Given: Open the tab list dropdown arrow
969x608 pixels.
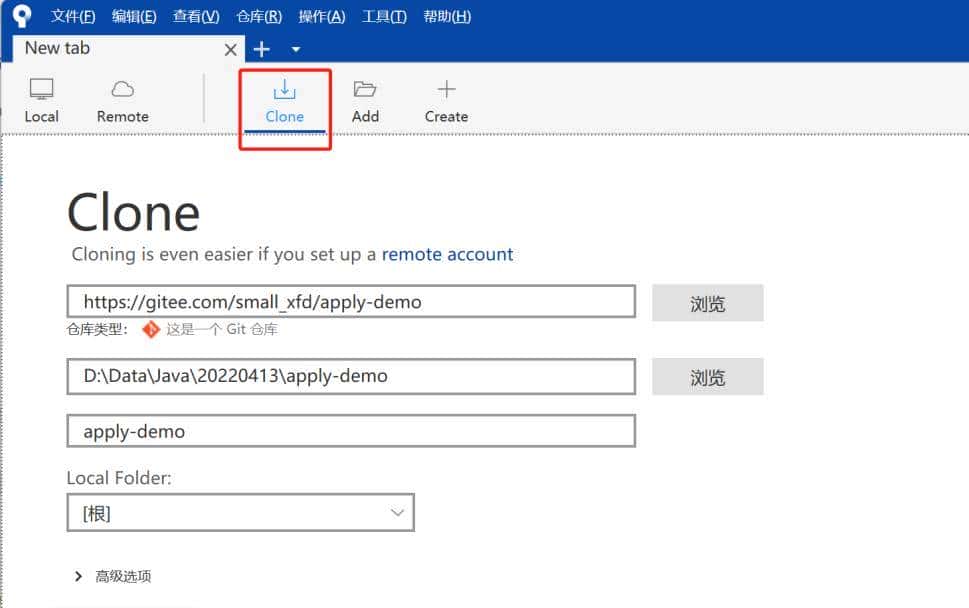Looking at the screenshot, I should tap(295, 48).
